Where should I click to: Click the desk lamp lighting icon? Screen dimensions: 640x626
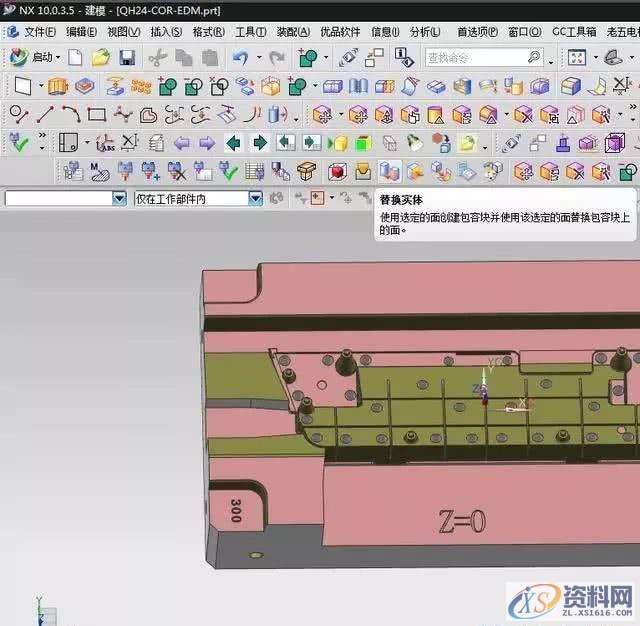(415, 143)
